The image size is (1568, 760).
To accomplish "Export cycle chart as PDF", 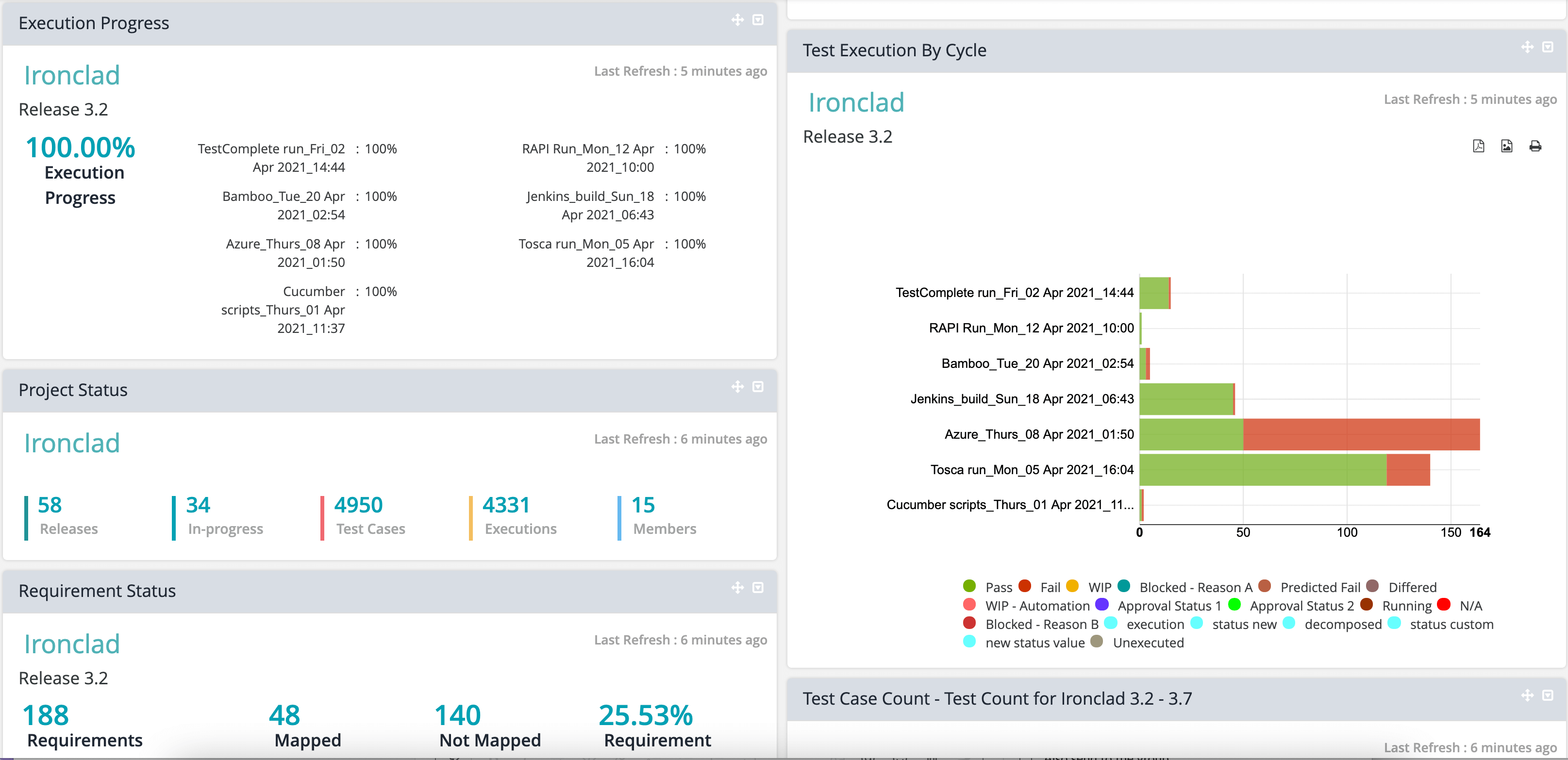I will click(1478, 146).
